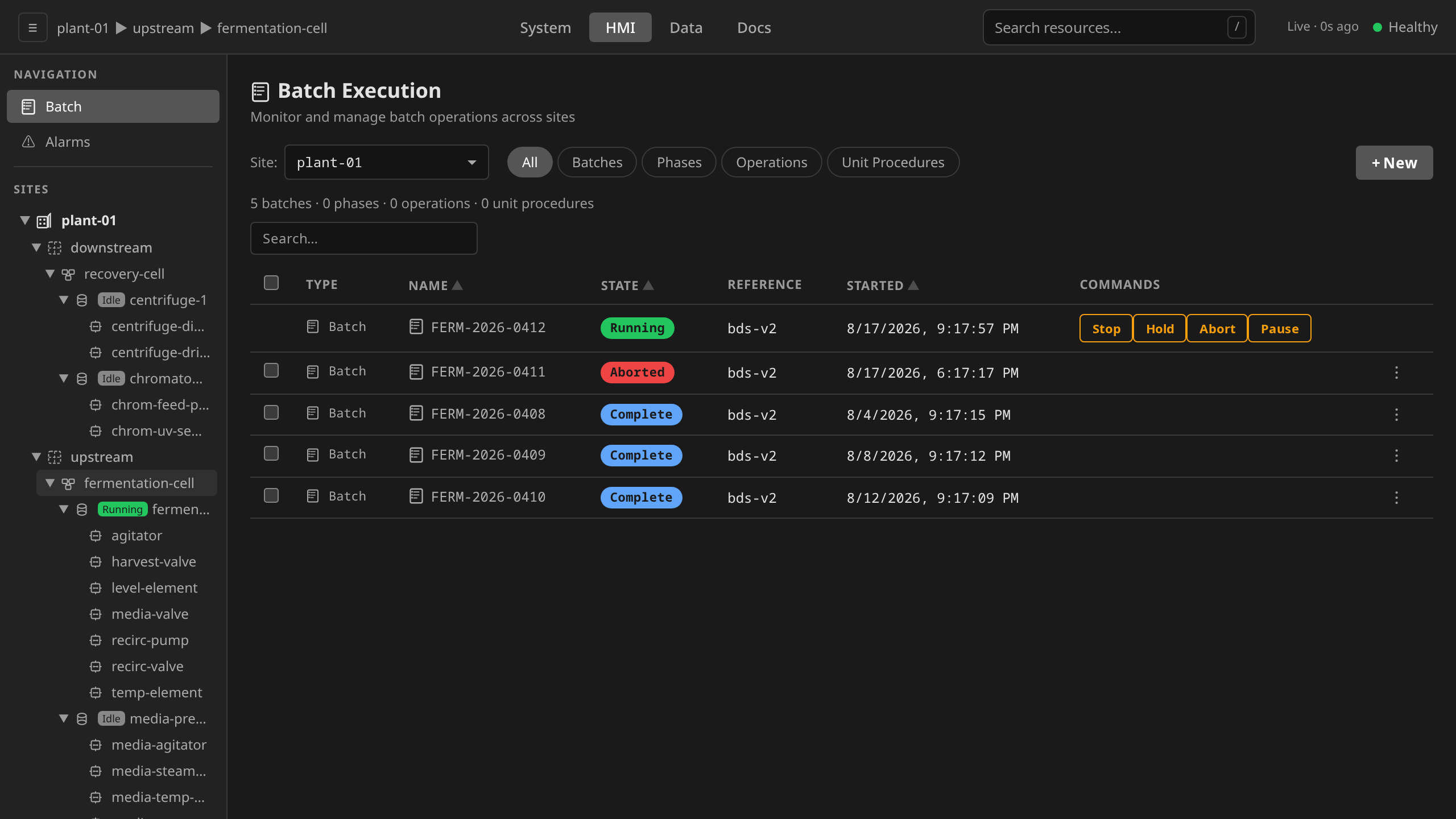Filter by Operations
The height and width of the screenshot is (819, 1456).
(x=772, y=162)
